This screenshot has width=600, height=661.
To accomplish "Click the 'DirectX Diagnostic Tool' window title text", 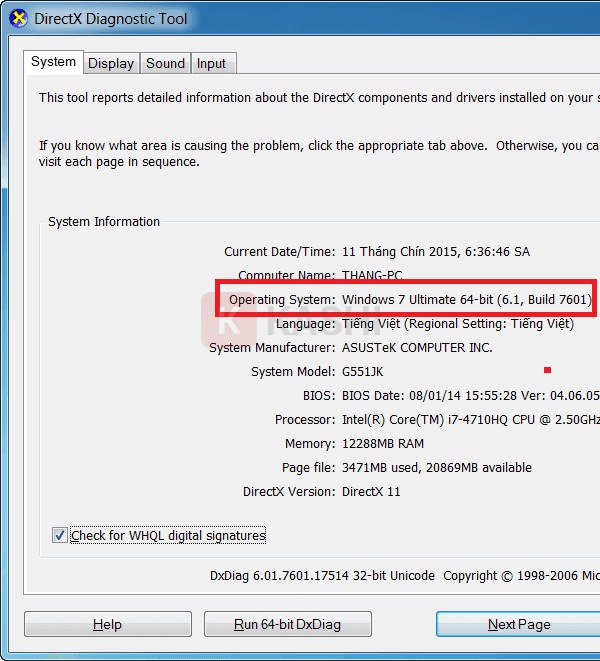I will click(x=110, y=19).
